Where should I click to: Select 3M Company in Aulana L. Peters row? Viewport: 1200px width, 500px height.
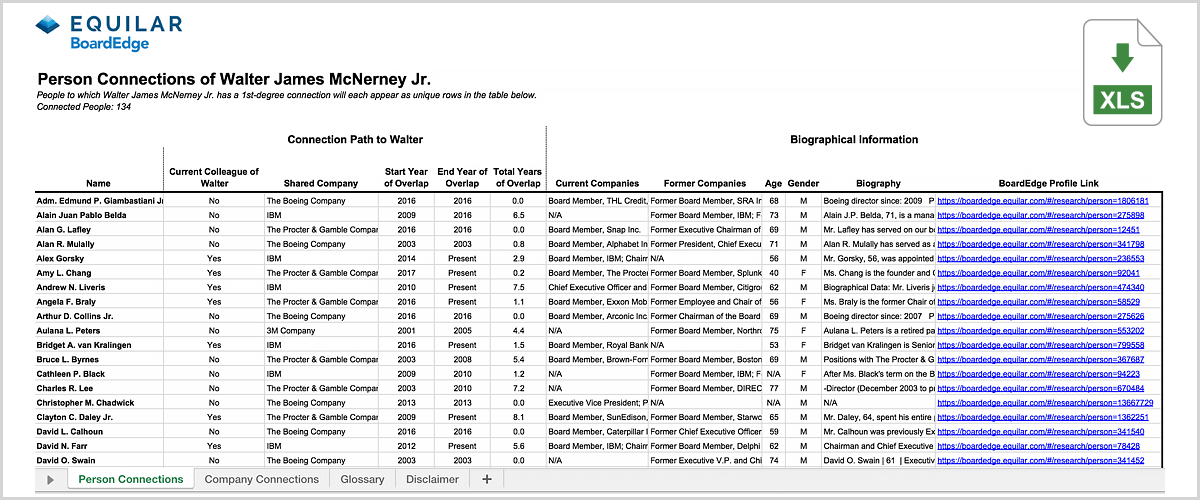322,330
